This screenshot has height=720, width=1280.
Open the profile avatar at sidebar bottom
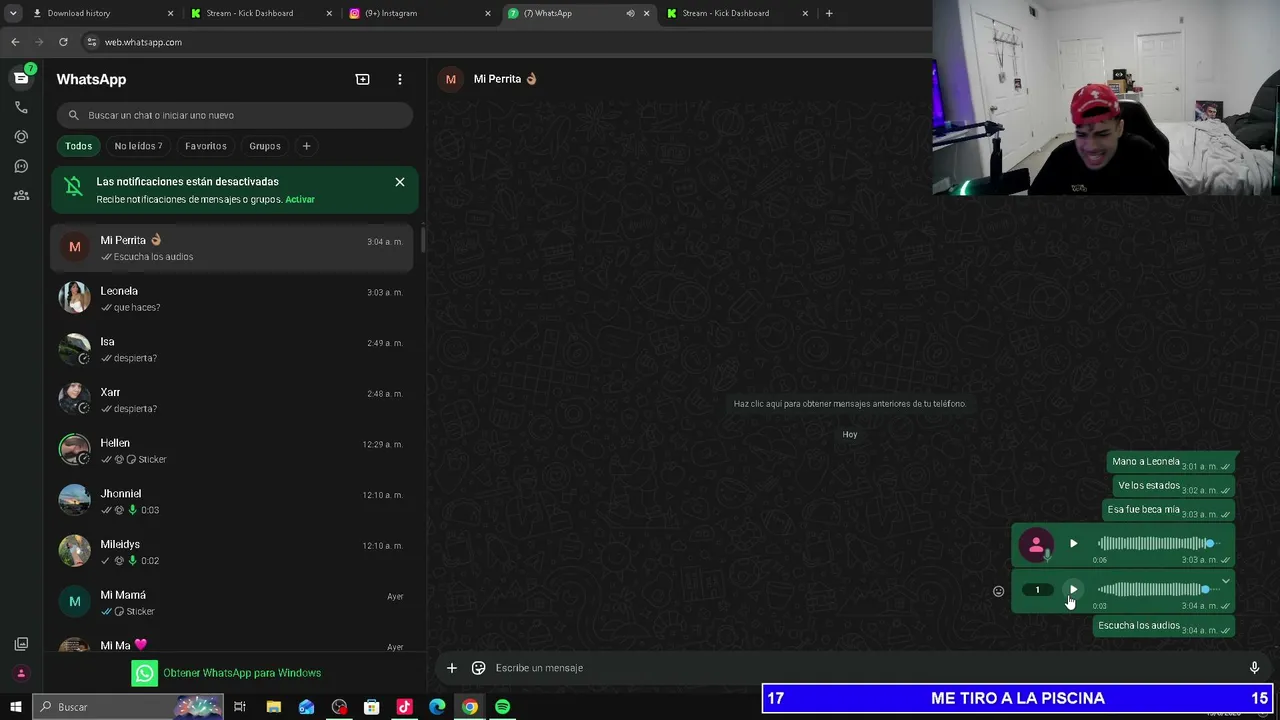click(x=21, y=674)
